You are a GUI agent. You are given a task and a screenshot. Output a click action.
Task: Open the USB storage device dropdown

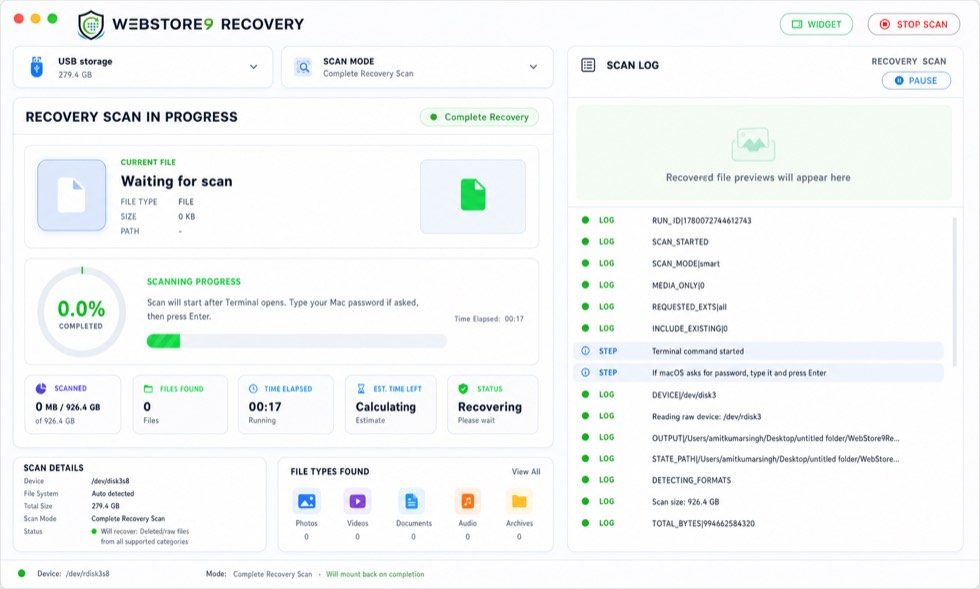[143, 67]
